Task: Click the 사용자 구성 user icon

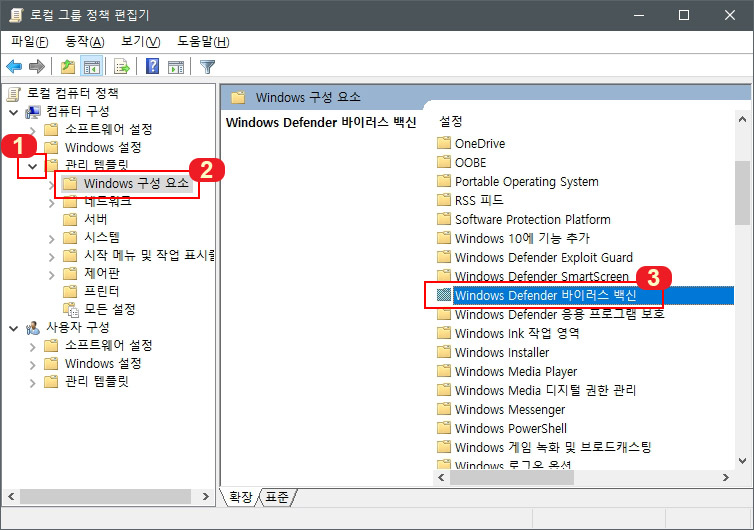Action: [x=33, y=328]
